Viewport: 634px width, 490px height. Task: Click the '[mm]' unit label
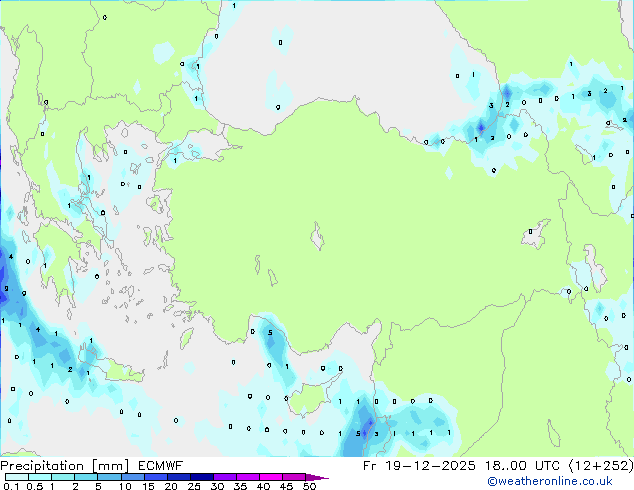point(110,466)
